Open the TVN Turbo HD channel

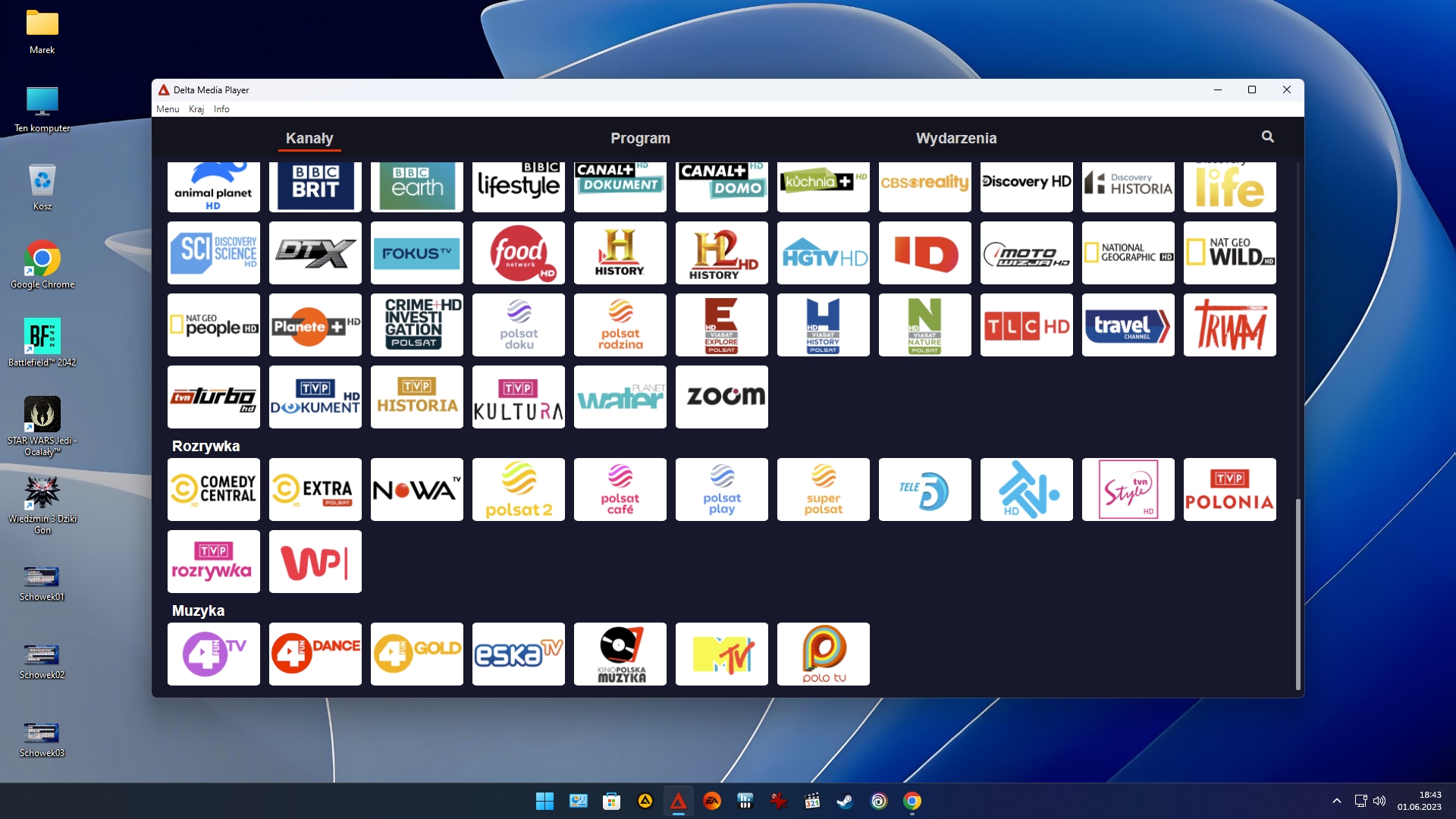click(x=213, y=397)
